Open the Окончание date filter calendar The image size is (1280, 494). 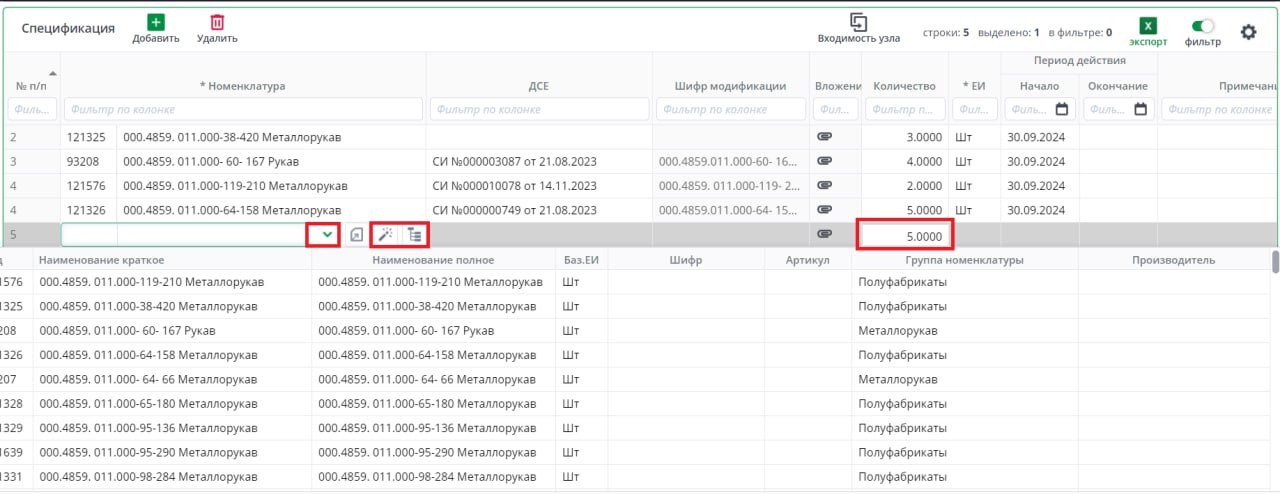[x=1139, y=109]
